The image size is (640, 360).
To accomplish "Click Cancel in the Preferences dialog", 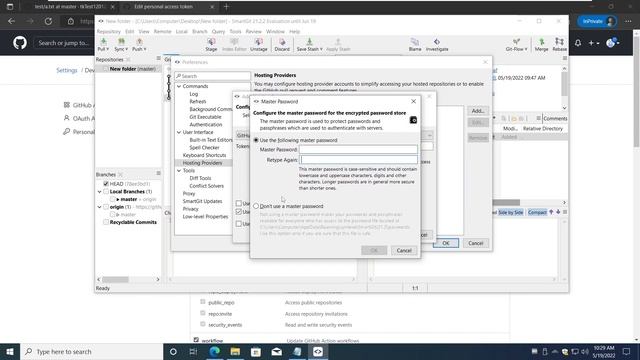I will point(476,243).
